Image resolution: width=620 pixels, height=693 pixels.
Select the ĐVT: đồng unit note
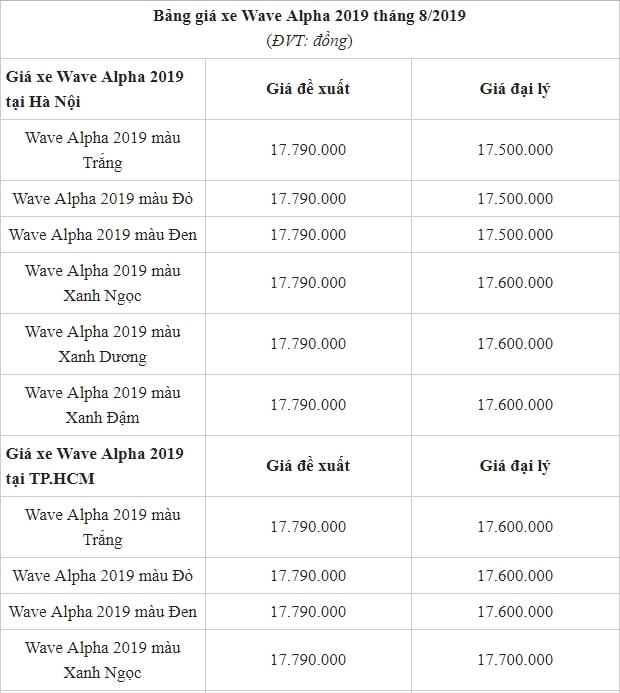click(309, 41)
